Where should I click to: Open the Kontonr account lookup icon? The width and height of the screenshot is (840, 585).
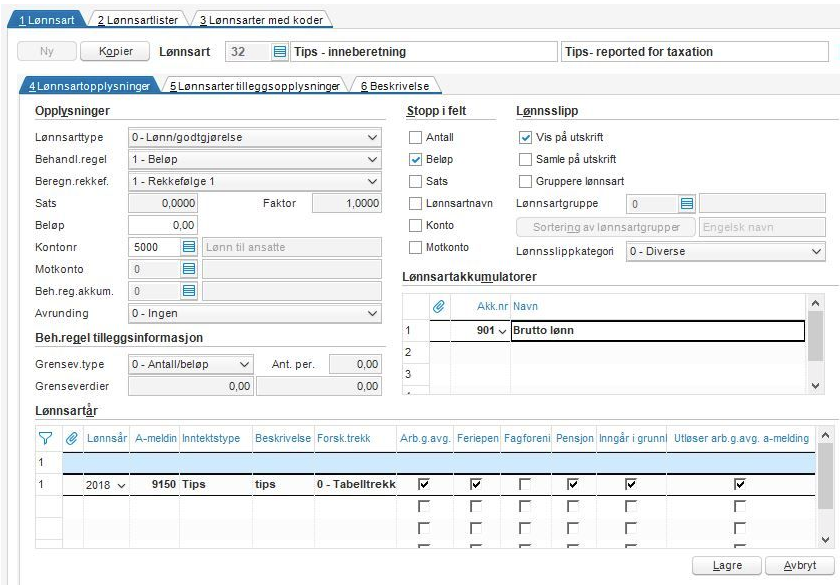click(x=188, y=247)
